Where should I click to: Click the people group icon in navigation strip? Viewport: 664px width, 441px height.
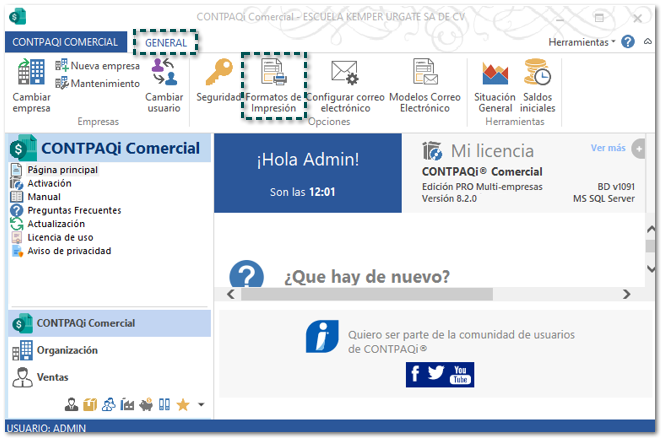click(108, 405)
